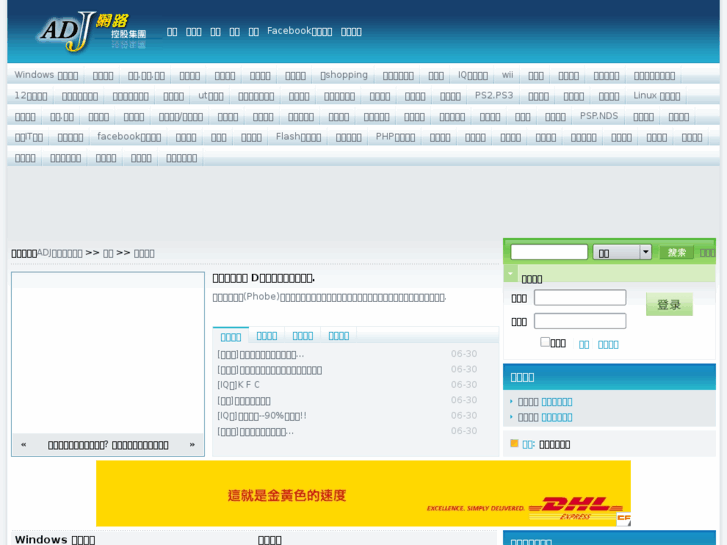Click the green 搜索 search button
727x545 pixels.
click(x=676, y=252)
